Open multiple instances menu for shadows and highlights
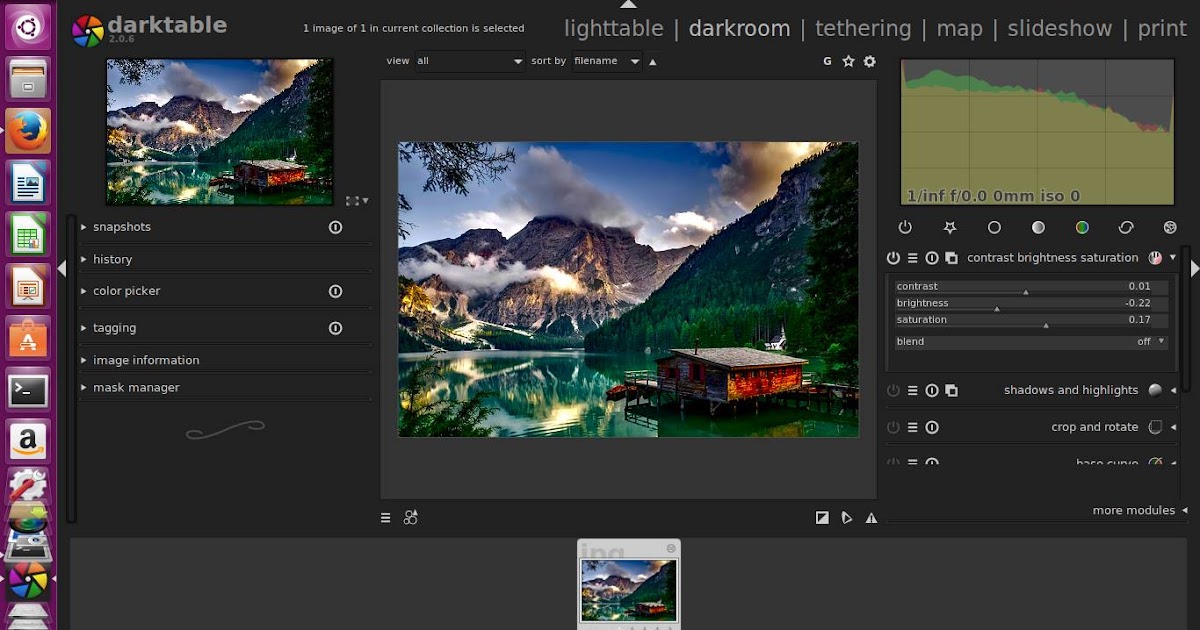This screenshot has width=1200, height=630. pyautogui.click(x=951, y=391)
